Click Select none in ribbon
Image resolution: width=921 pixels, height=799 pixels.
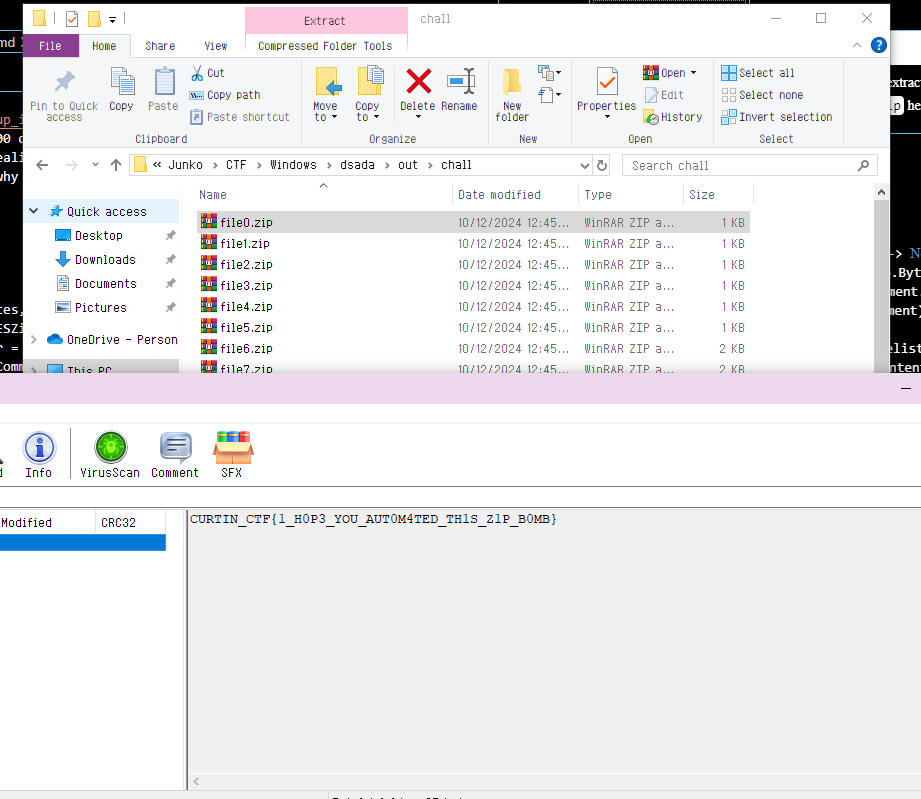coord(761,95)
